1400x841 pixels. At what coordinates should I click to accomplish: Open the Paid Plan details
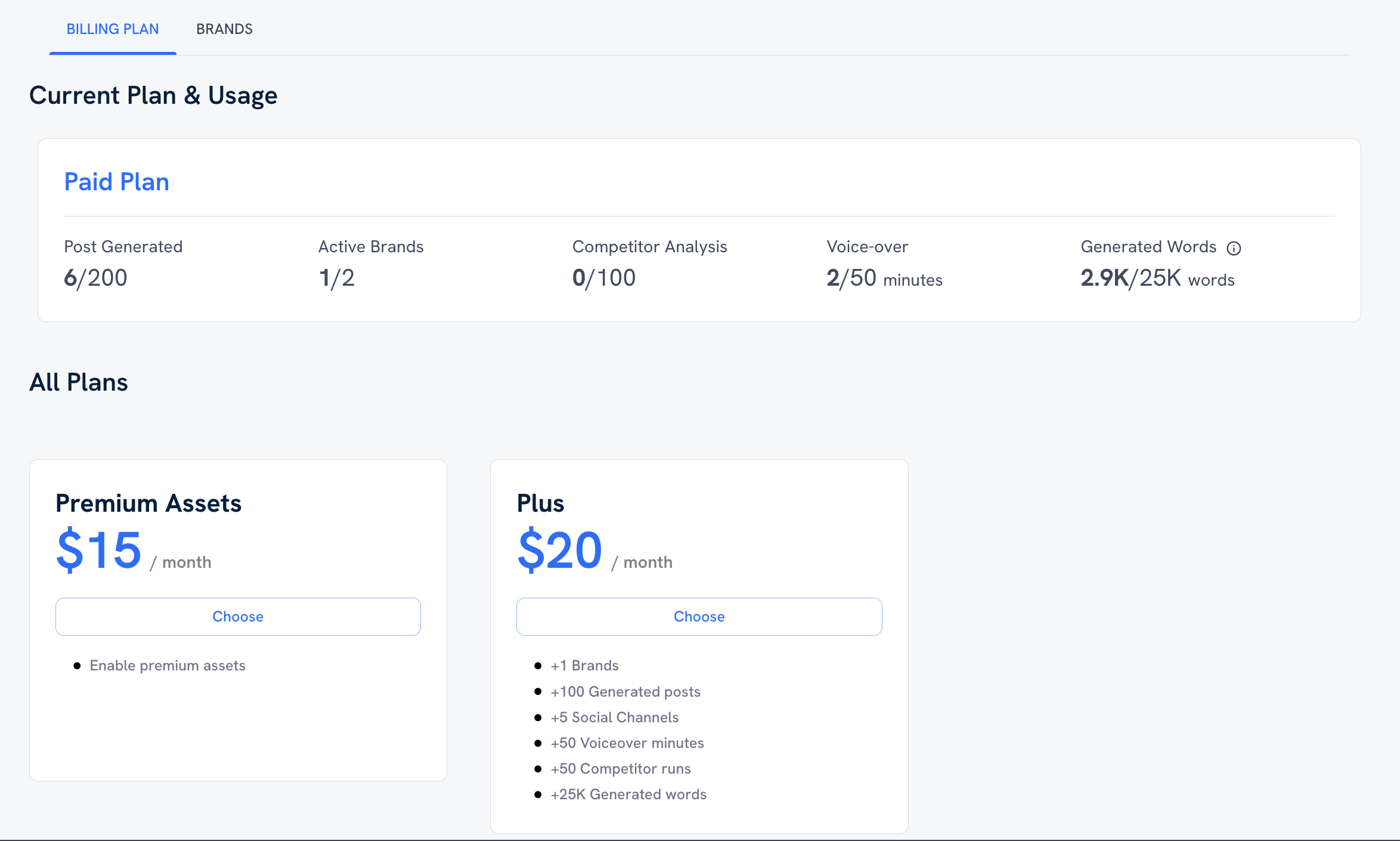(x=117, y=181)
